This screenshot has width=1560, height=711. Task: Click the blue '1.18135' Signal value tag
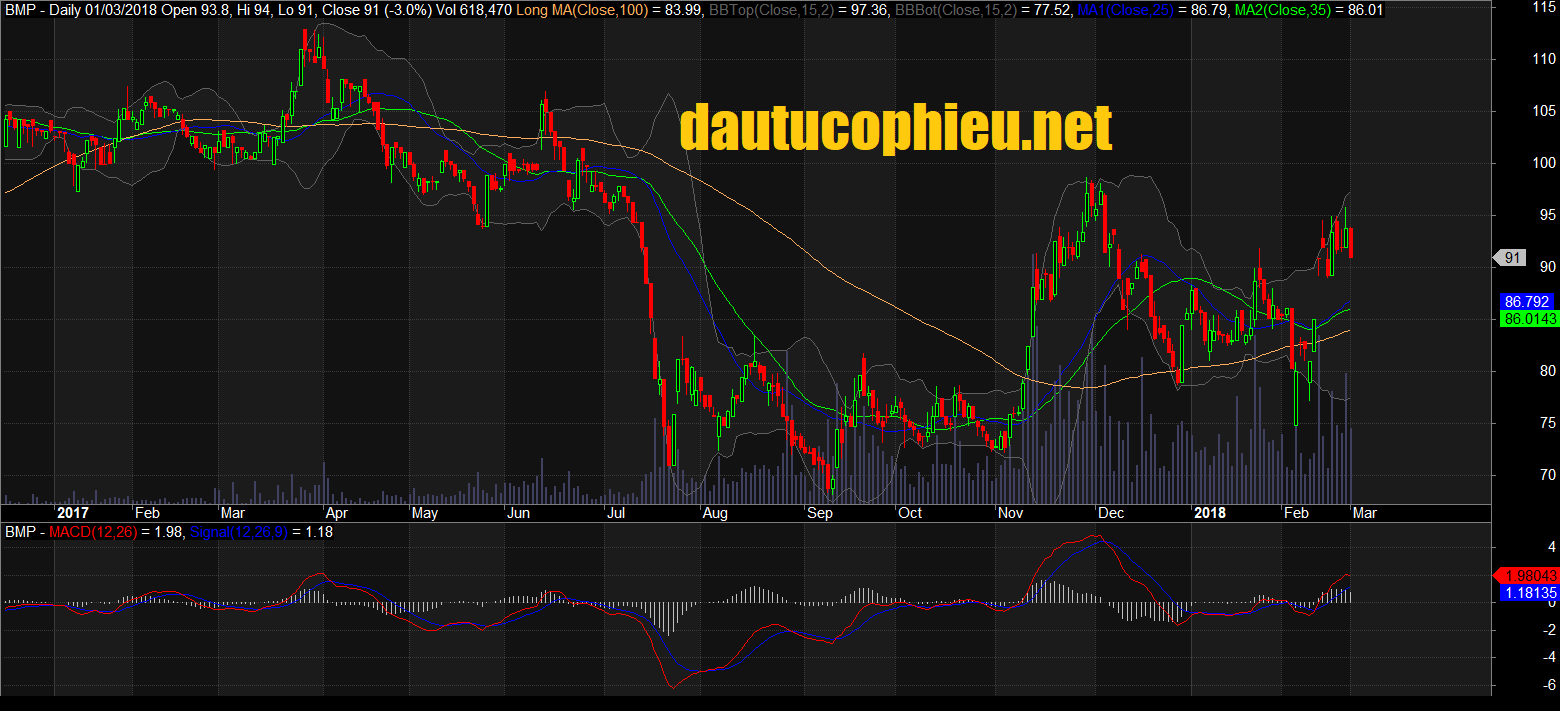point(1529,593)
